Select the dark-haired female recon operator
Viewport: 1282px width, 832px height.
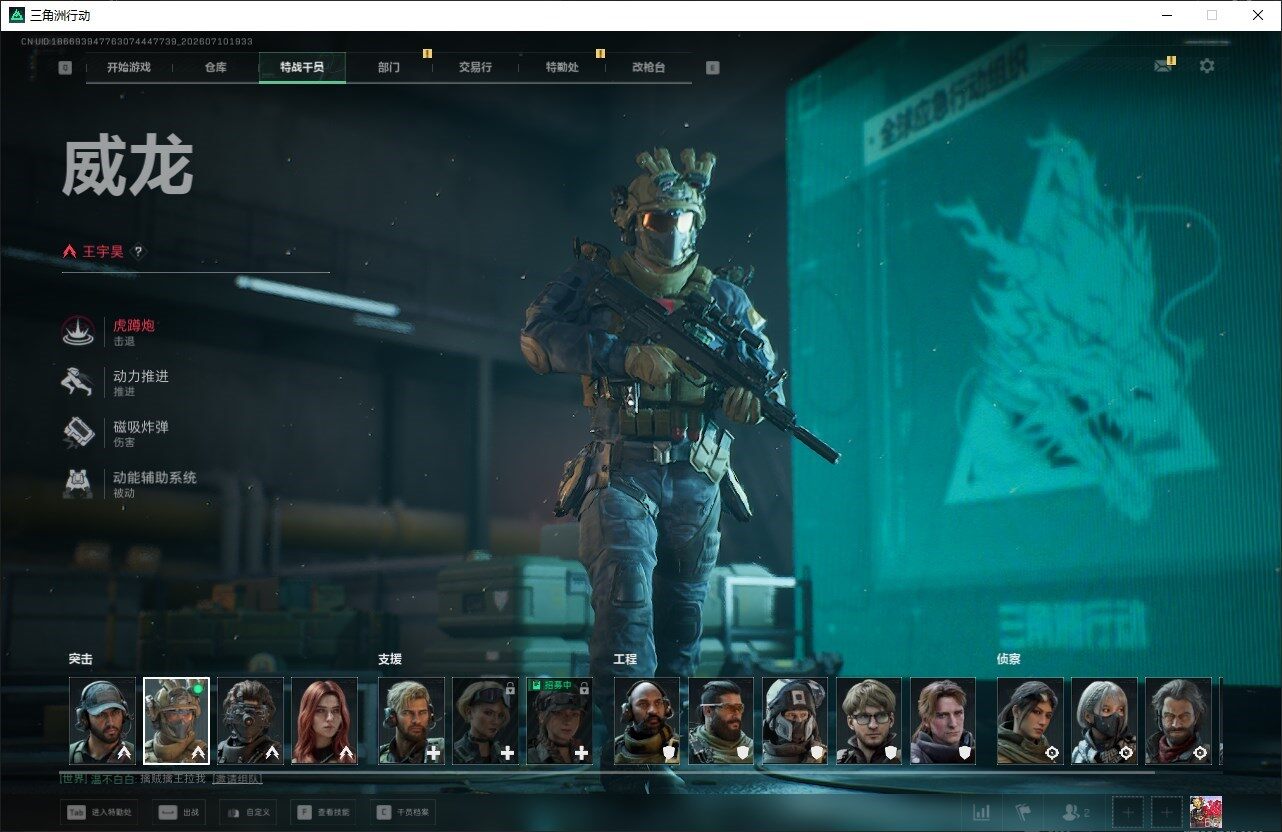click(x=1030, y=721)
